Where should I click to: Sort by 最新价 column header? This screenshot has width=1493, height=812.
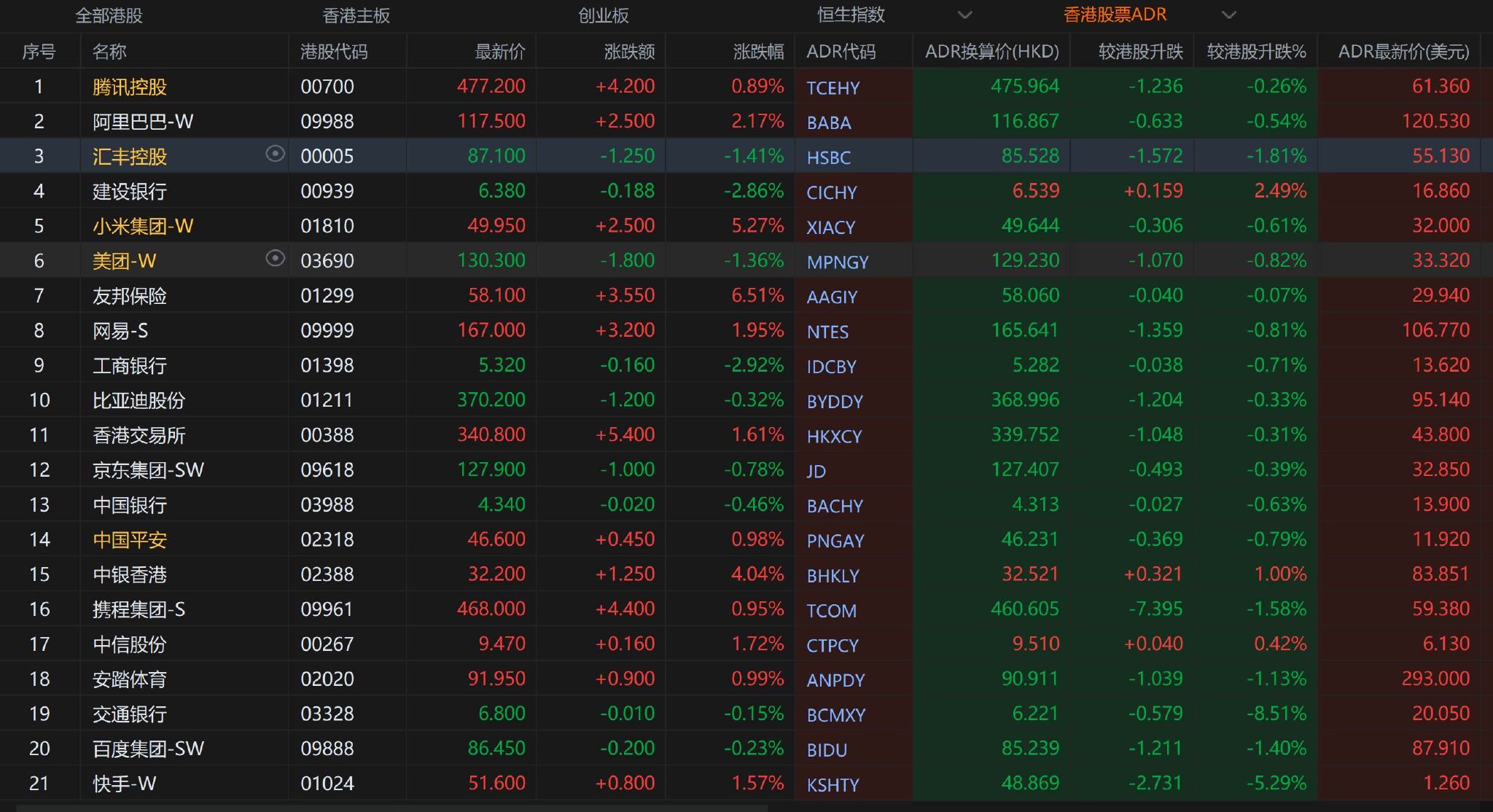pos(499,52)
